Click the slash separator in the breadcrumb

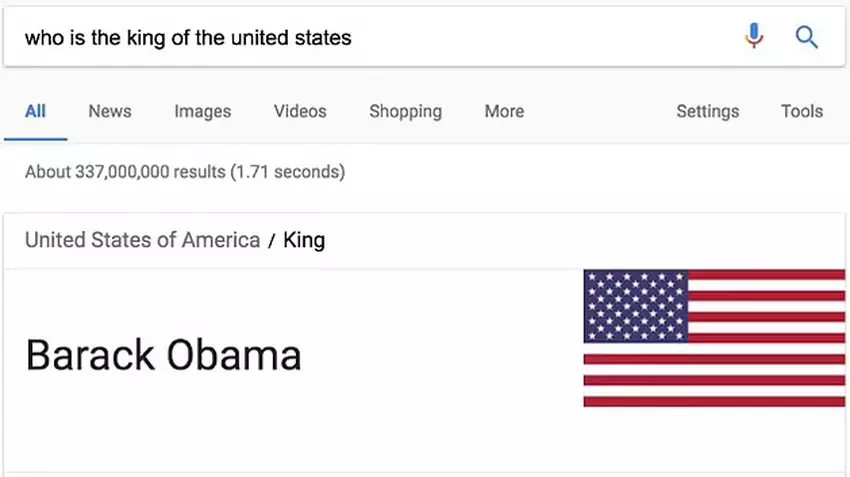point(271,240)
